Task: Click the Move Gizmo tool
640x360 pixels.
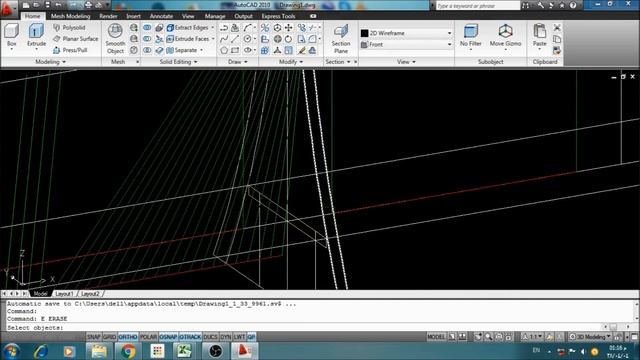Action: [505, 36]
